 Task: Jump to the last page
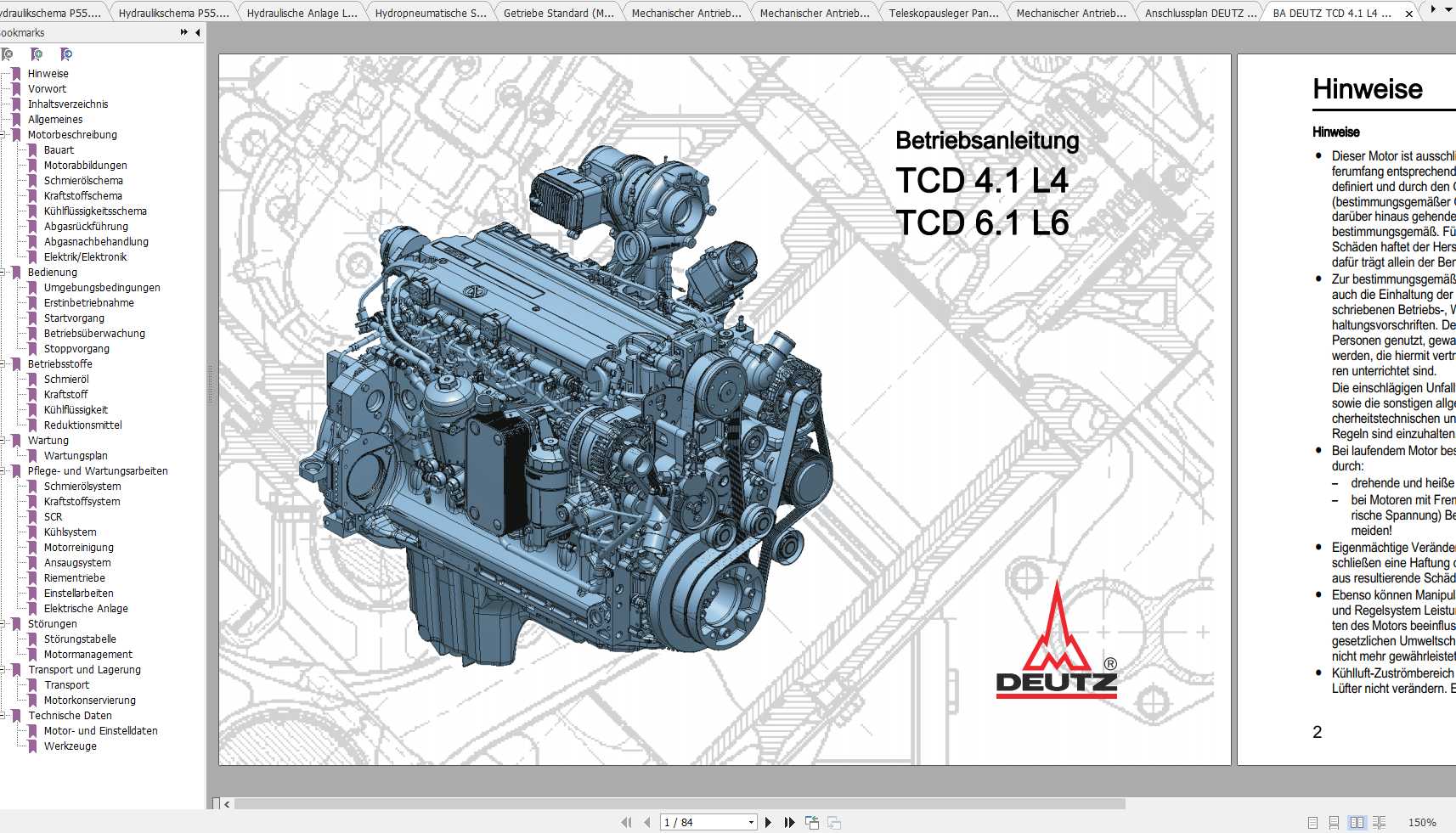click(789, 822)
